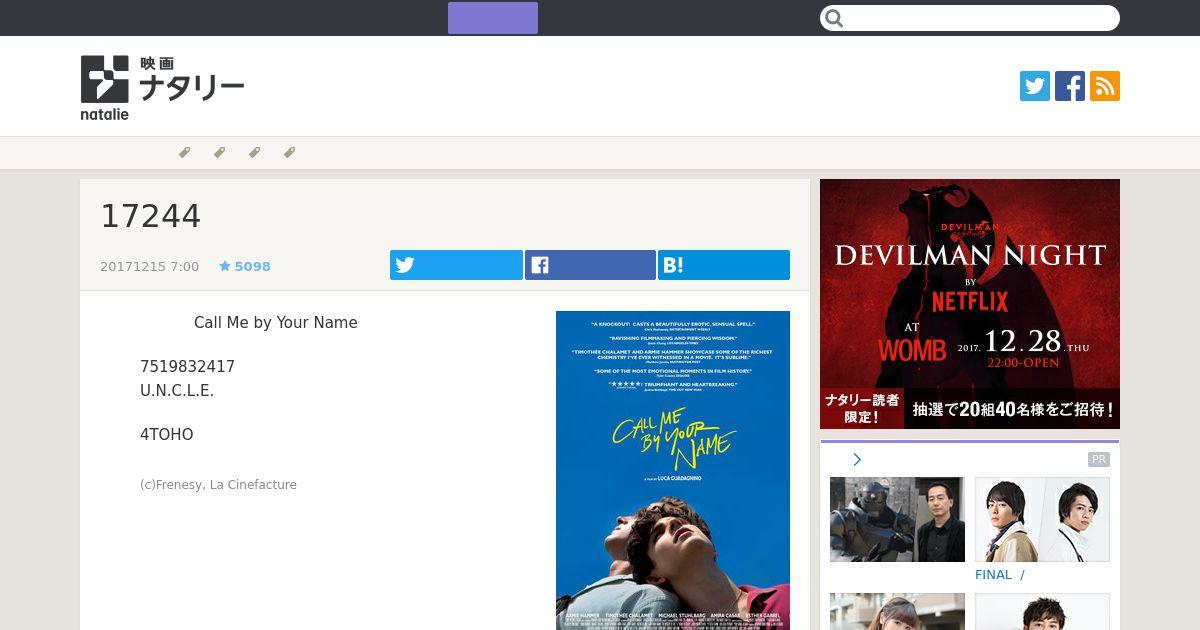Click the second tag icon
This screenshot has width=1200, height=630.
[x=219, y=153]
